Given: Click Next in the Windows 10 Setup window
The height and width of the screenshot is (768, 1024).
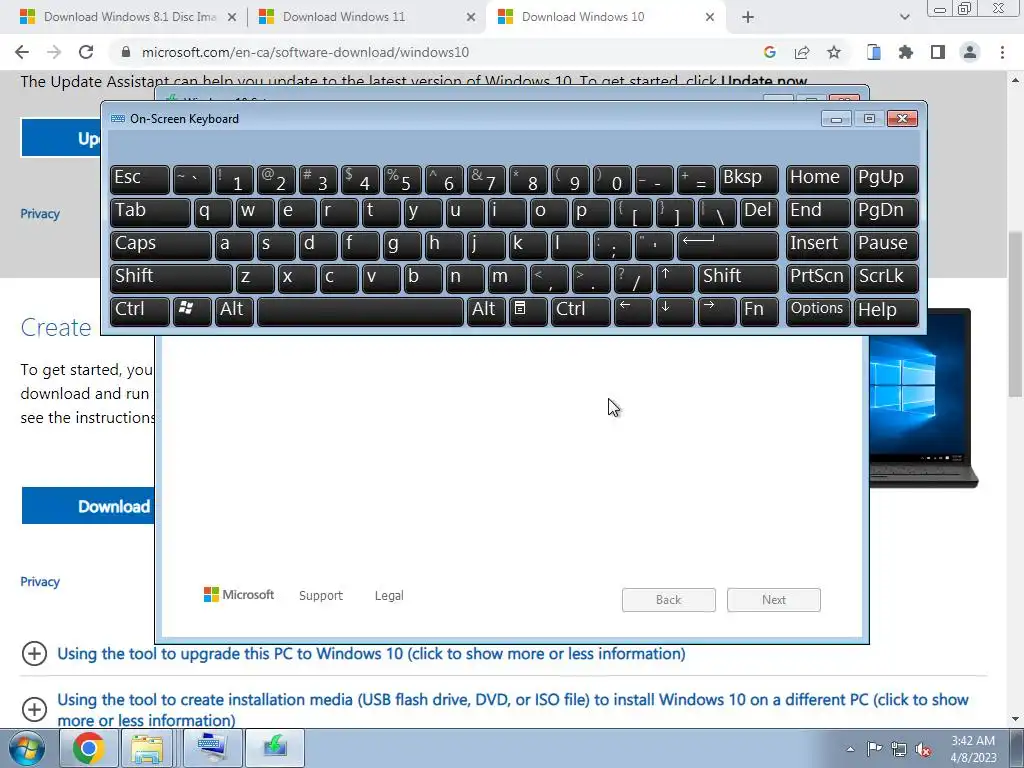Looking at the screenshot, I should [774, 600].
